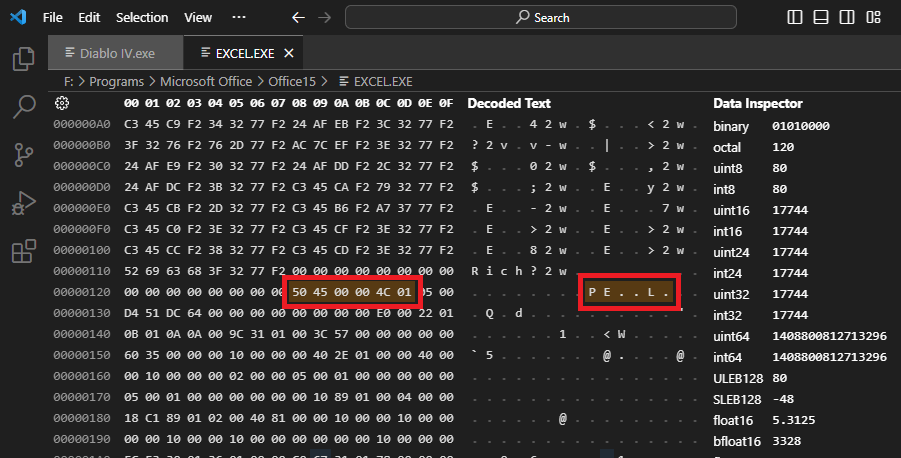Click the 00000100 row offset
The width and height of the screenshot is (901, 458).
[82, 250]
